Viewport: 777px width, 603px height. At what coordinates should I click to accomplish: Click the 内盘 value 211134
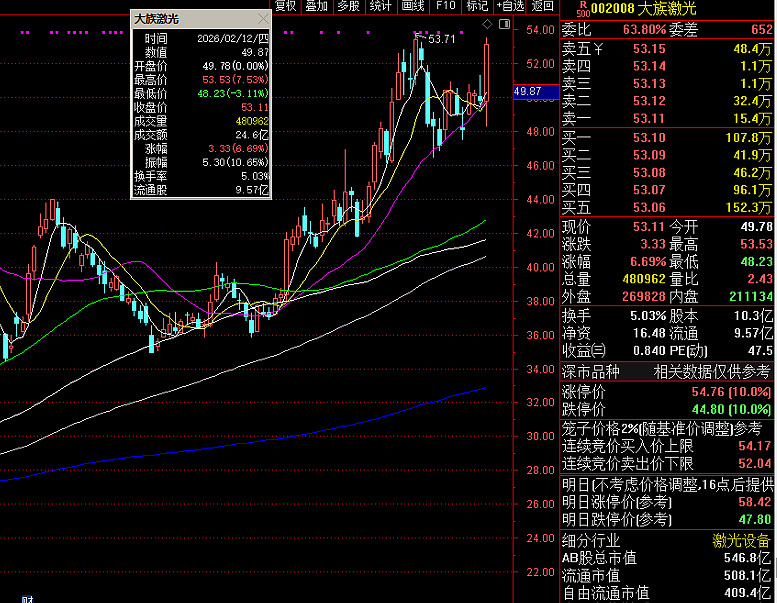pyautogui.click(x=751, y=296)
